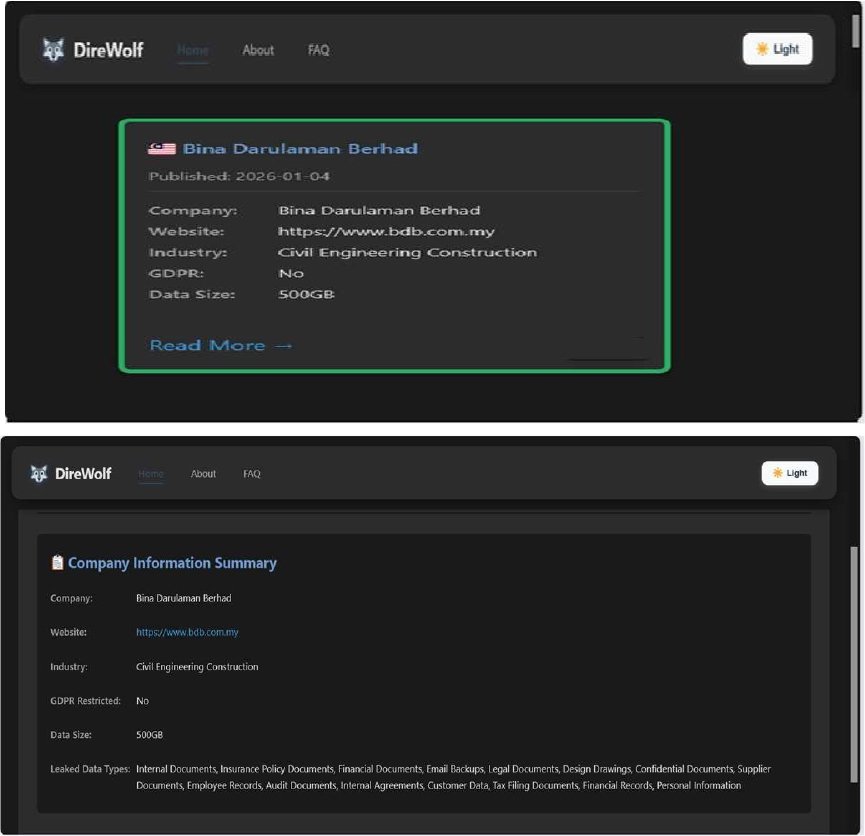Click the DireWolf brand name in the upper header
The image size is (865, 836).
[x=108, y=49]
